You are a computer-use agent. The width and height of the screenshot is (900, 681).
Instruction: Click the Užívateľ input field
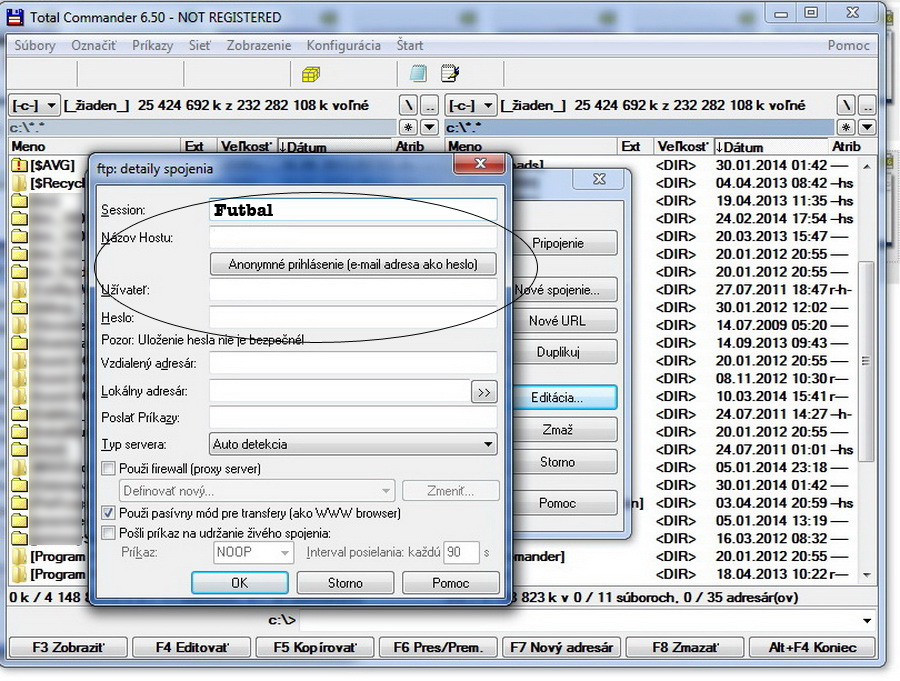[353, 289]
